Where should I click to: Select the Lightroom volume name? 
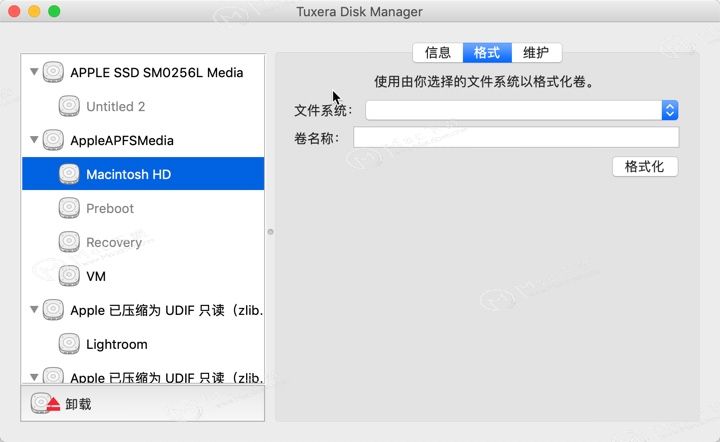click(x=117, y=344)
